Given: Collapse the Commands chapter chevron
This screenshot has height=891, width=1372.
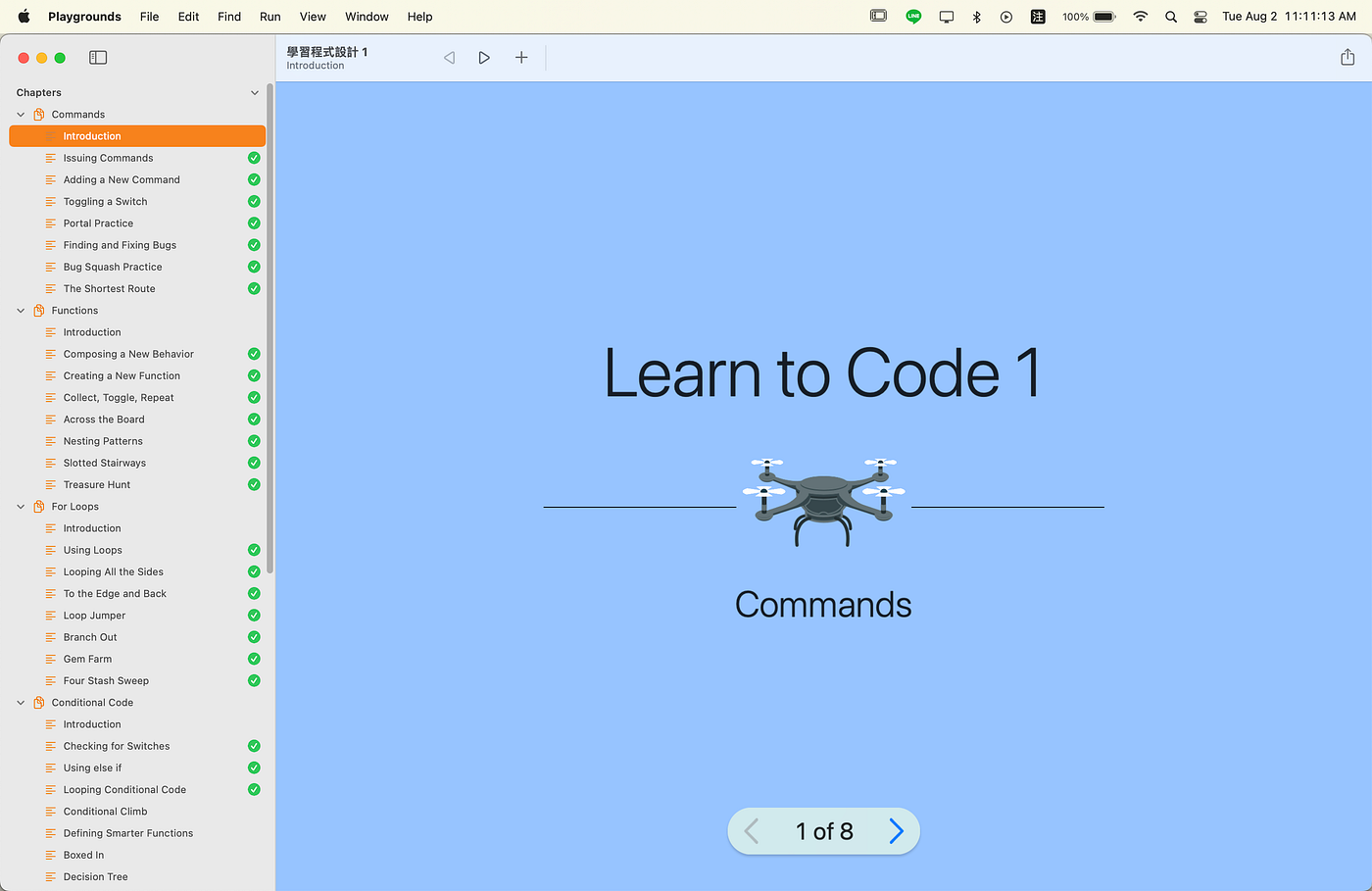Looking at the screenshot, I should 20,114.
